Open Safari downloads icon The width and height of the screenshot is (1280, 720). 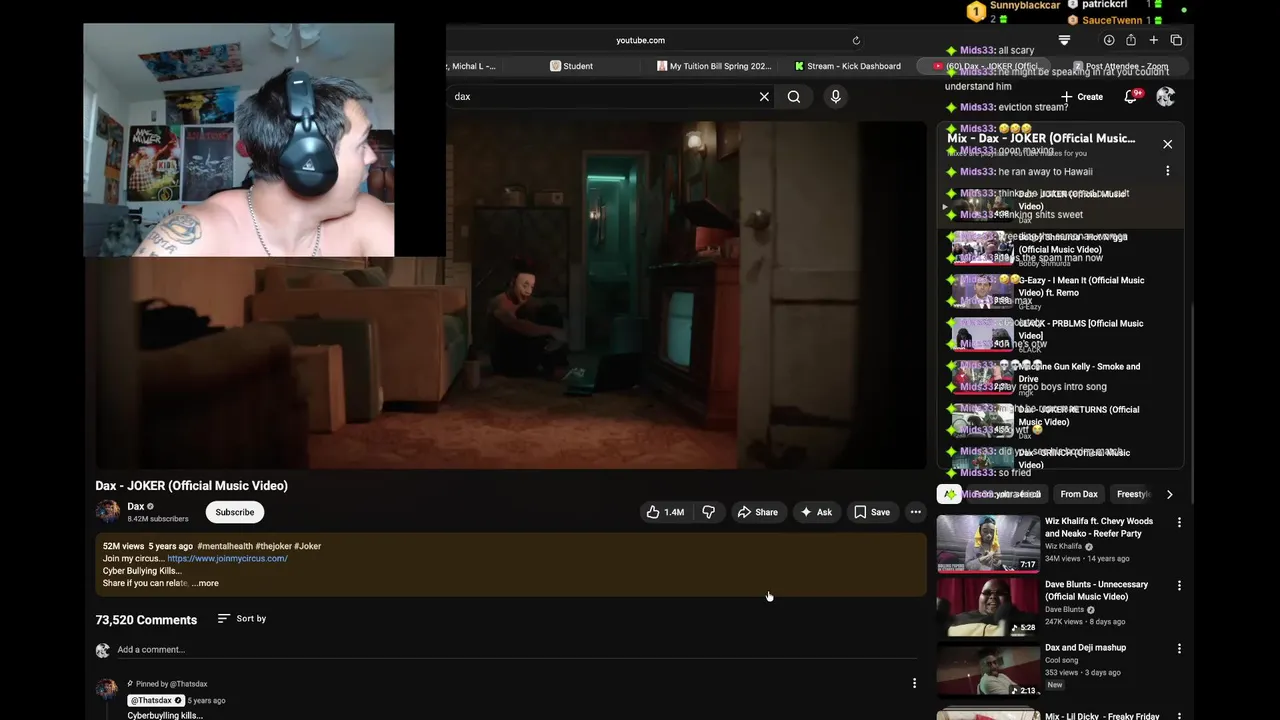pos(1109,40)
